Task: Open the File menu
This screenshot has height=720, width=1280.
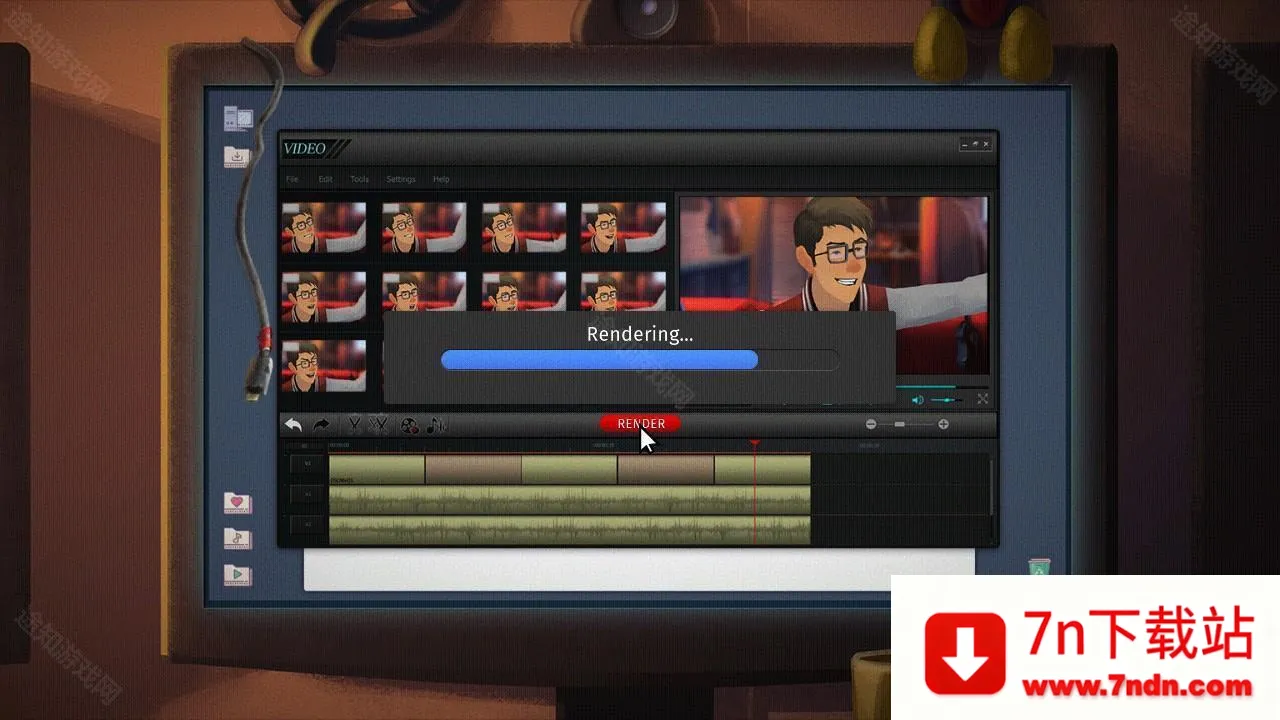Action: tap(292, 179)
